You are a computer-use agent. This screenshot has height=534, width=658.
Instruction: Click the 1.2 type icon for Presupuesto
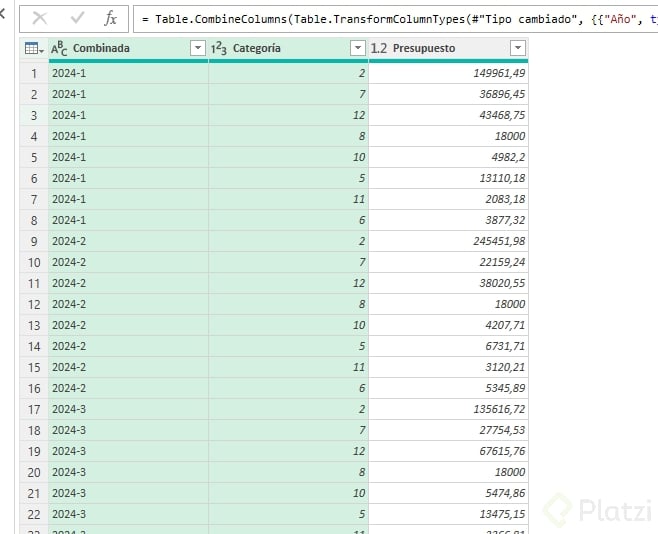tap(379, 48)
